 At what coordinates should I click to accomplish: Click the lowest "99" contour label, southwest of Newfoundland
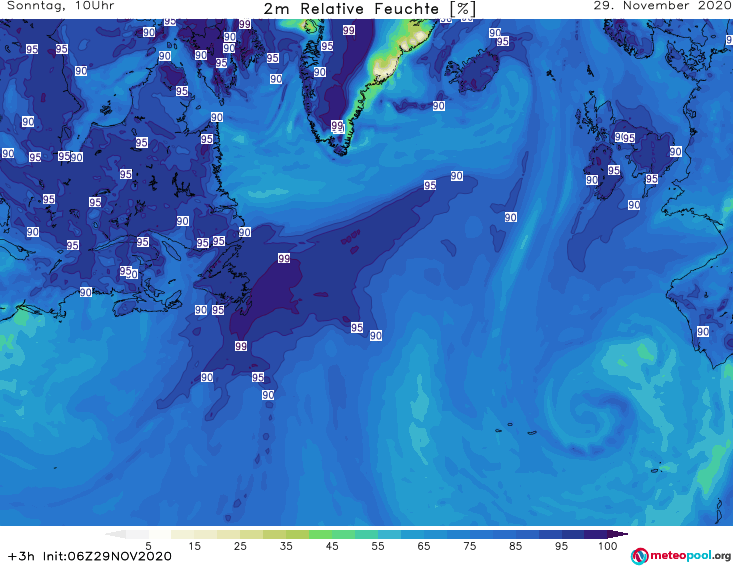coord(241,346)
